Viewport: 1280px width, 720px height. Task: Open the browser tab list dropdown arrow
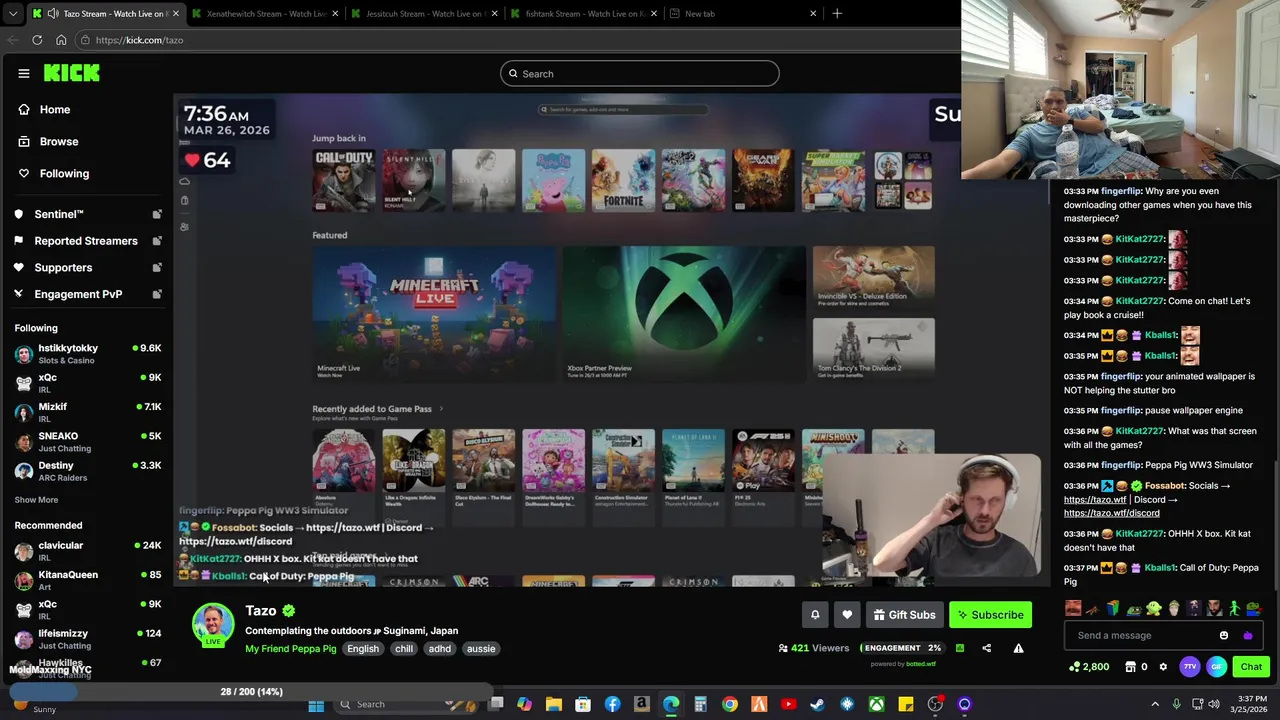tap(12, 14)
